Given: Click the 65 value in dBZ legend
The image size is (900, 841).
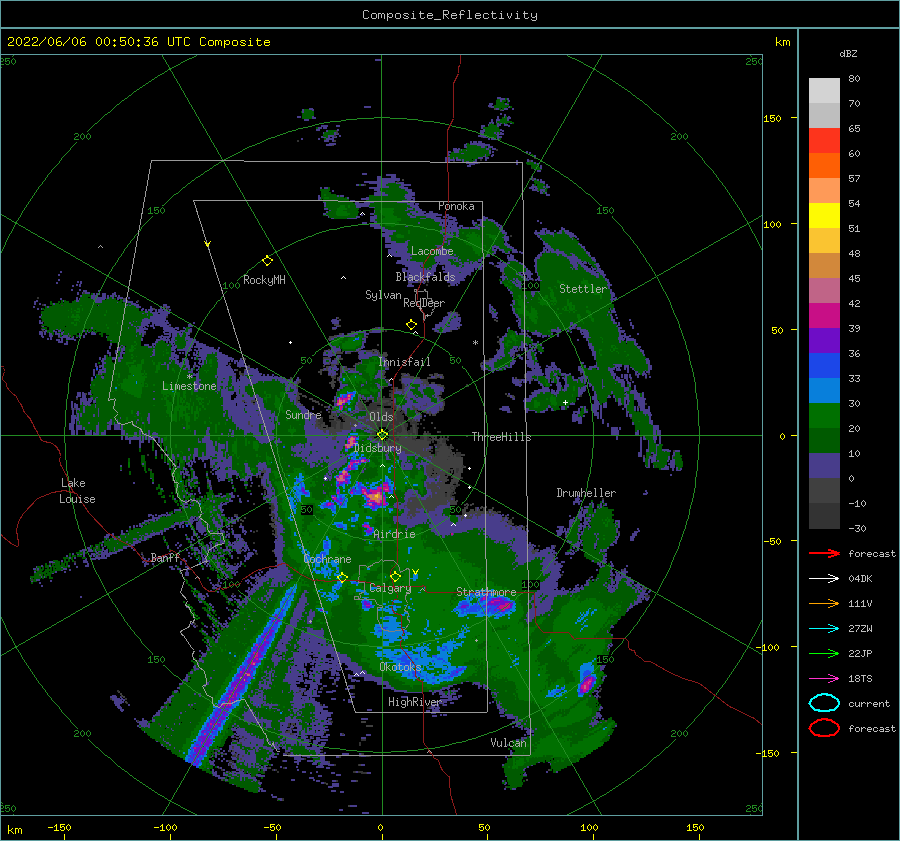Looking at the screenshot, I should pyautogui.click(x=854, y=129).
